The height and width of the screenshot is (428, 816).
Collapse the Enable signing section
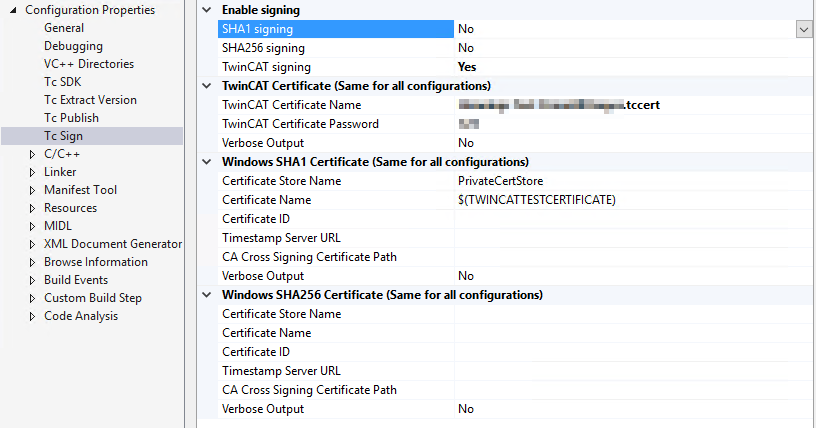click(x=207, y=10)
